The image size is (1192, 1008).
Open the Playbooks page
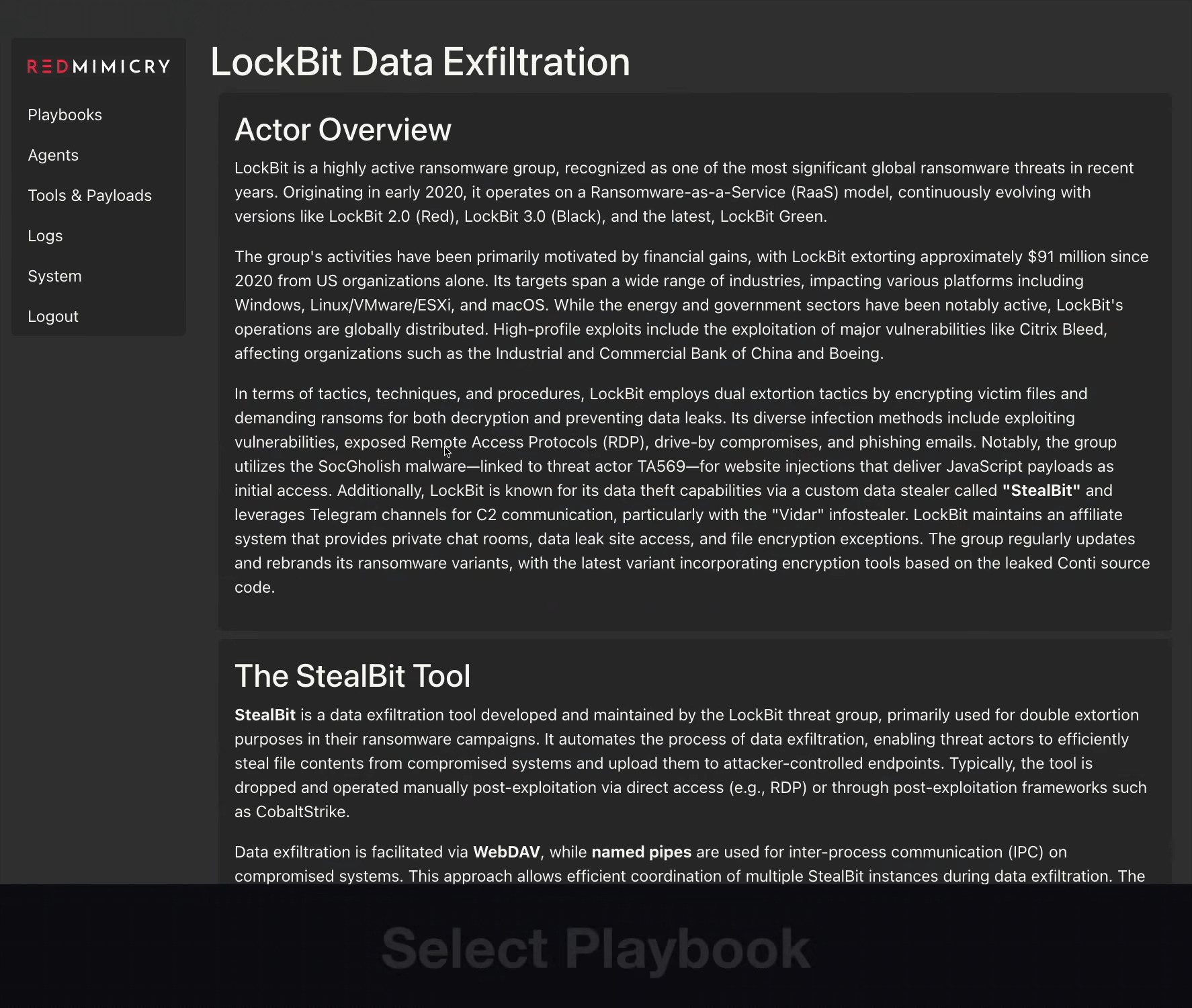click(65, 115)
